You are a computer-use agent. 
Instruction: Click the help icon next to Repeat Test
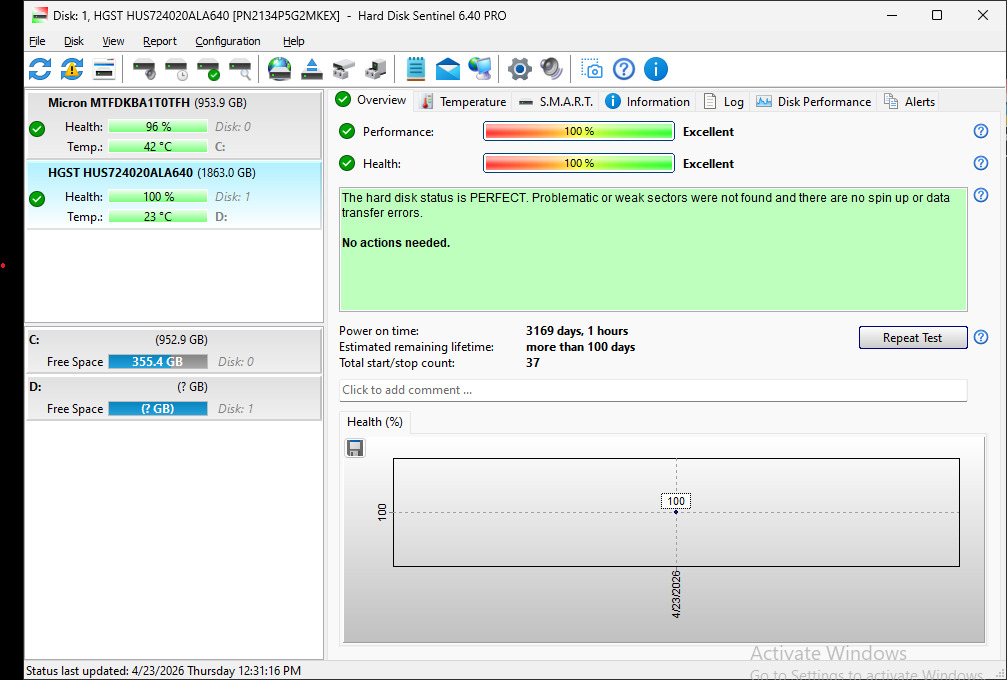pos(981,337)
